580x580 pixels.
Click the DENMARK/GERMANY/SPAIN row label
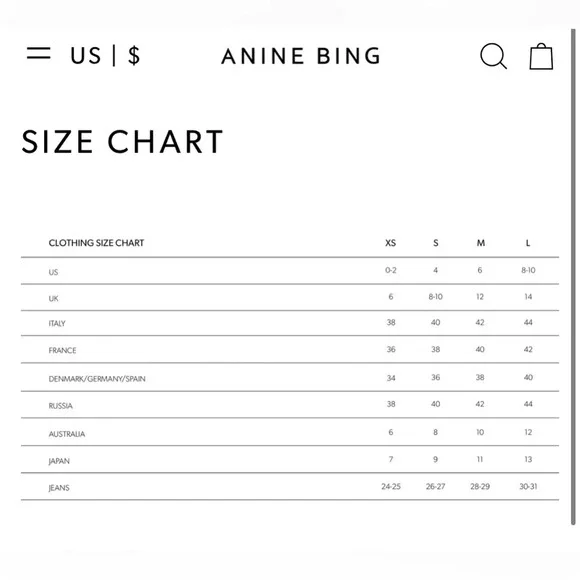pos(97,379)
